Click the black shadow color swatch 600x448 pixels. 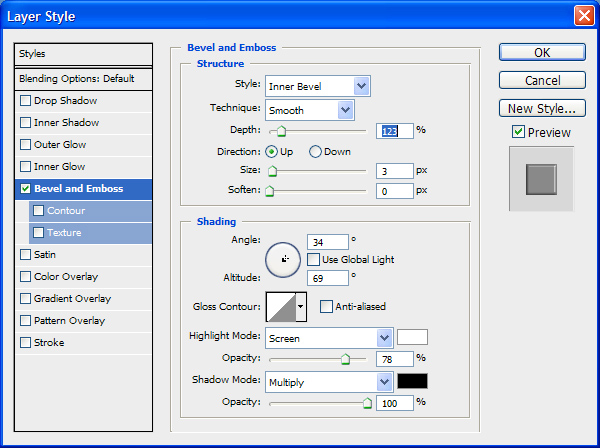click(412, 381)
